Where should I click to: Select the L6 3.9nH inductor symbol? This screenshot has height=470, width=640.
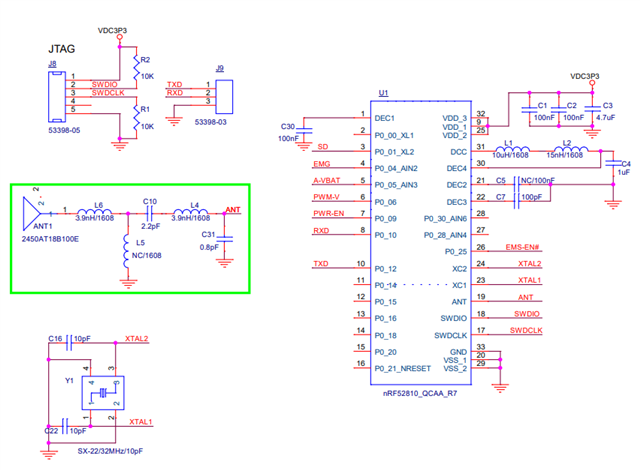[x=95, y=211]
